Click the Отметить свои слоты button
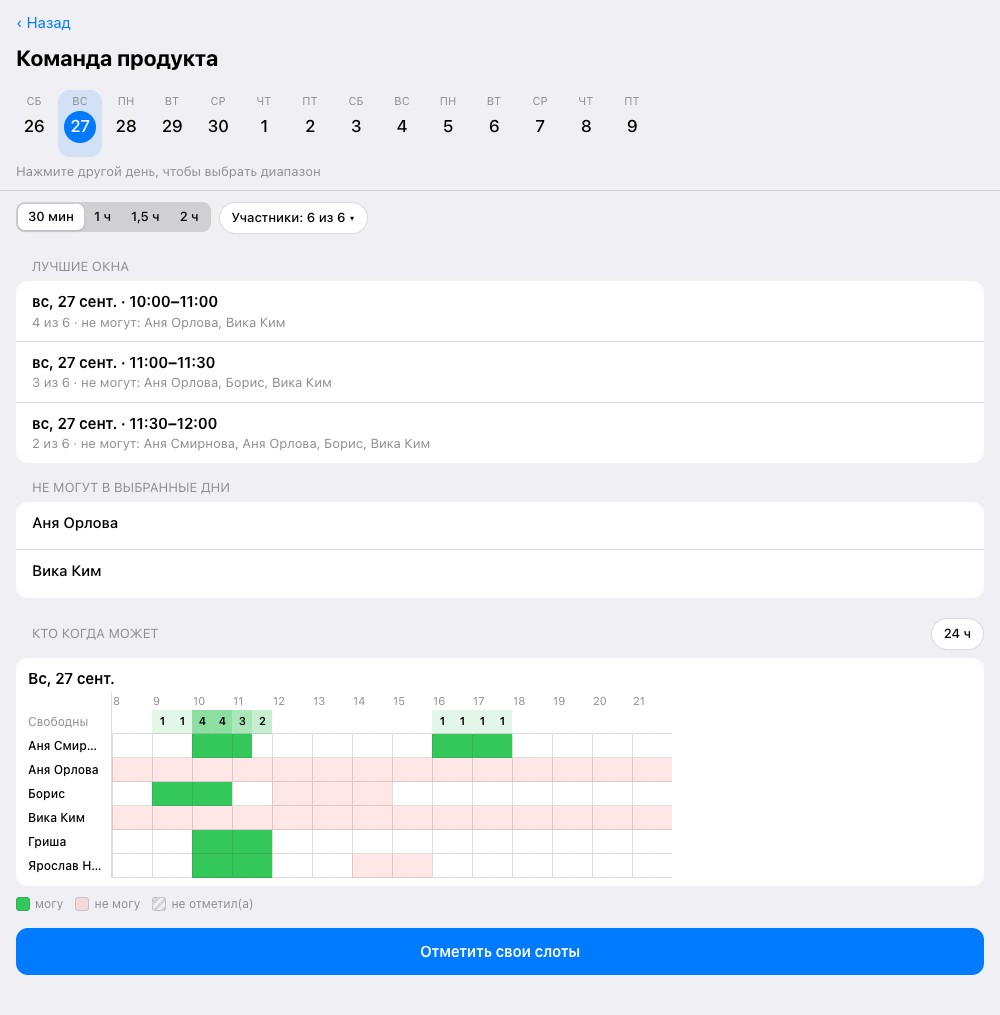The image size is (1000, 1015). (500, 952)
